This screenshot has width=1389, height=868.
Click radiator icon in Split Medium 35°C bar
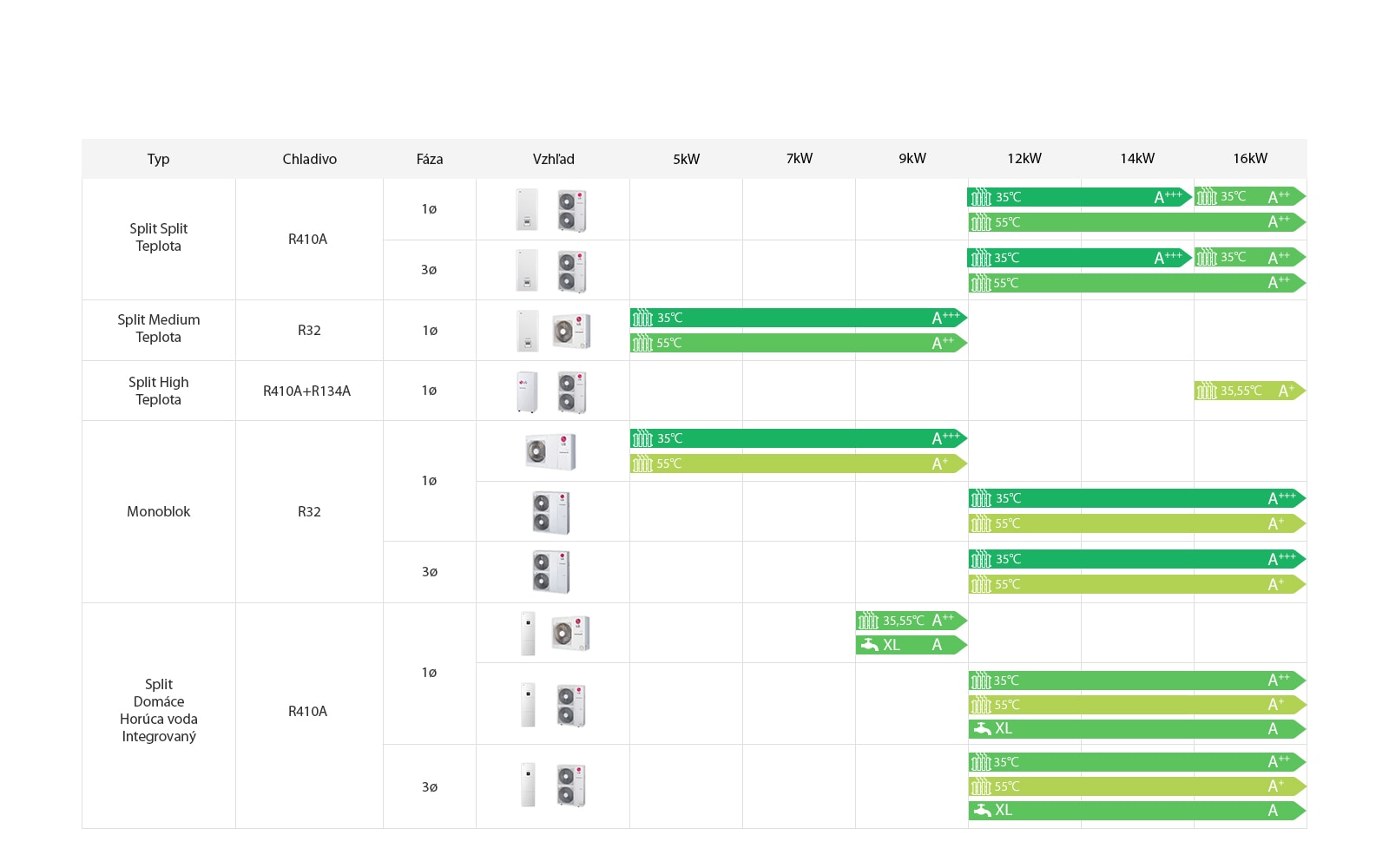[x=642, y=319]
